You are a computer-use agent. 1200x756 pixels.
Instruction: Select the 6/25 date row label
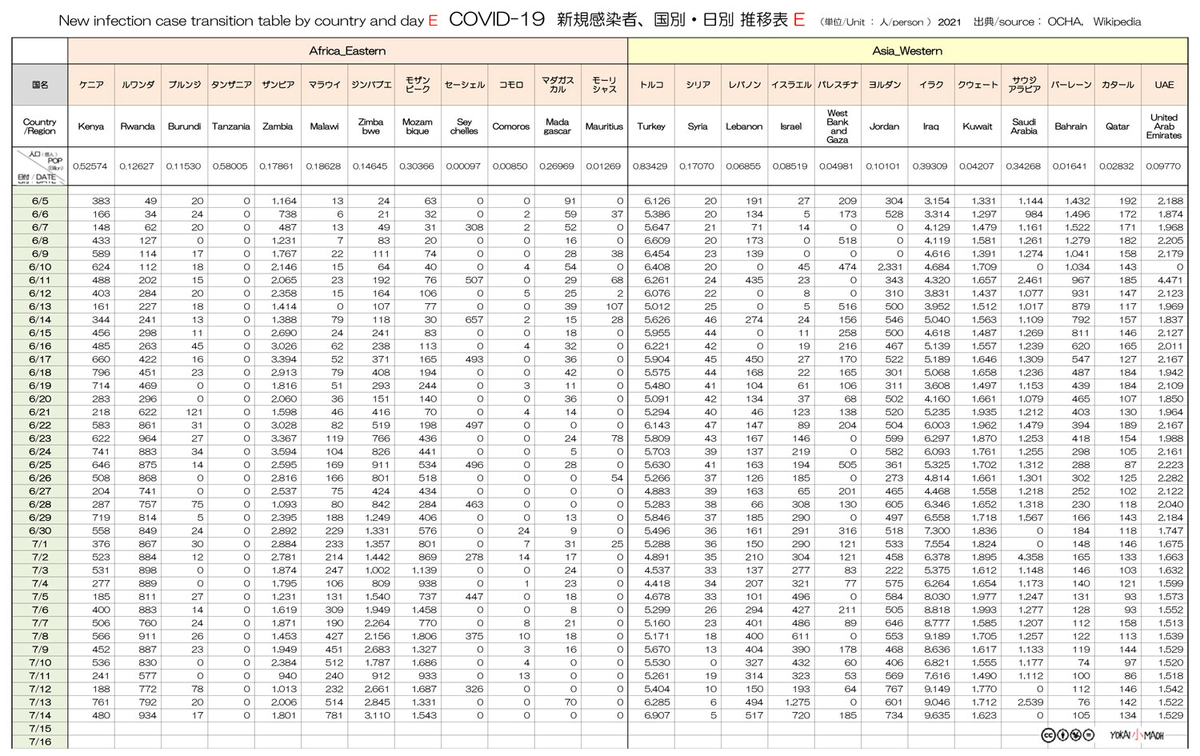(40, 463)
